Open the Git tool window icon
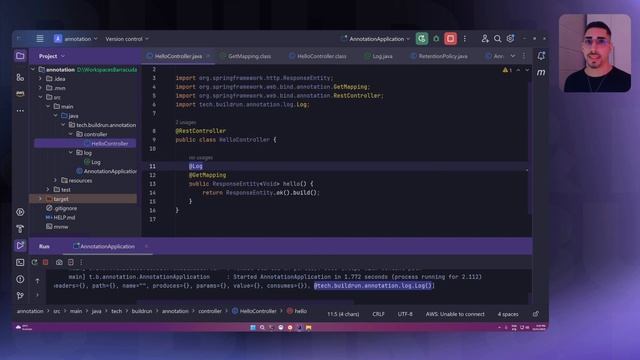The height and width of the screenshot is (360, 640). coord(20,296)
